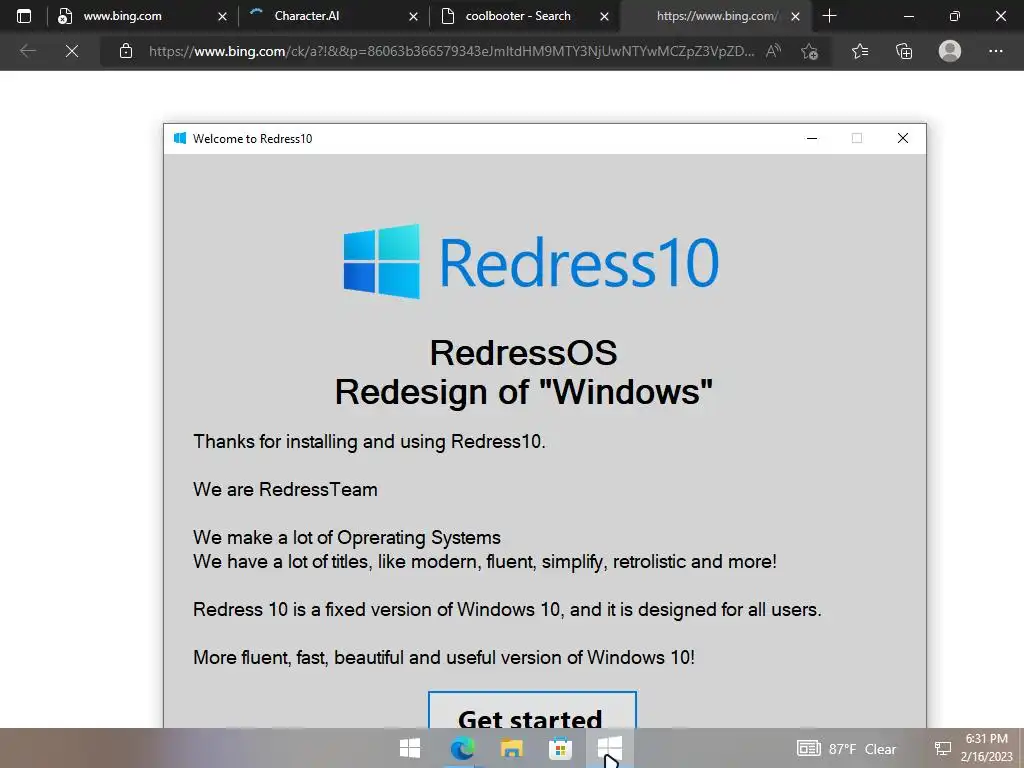Open the browser profile avatar
Viewport: 1024px width, 768px height.
coord(950,51)
